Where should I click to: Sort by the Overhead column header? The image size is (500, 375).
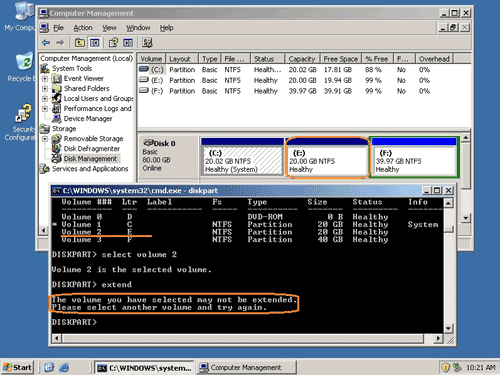click(434, 59)
